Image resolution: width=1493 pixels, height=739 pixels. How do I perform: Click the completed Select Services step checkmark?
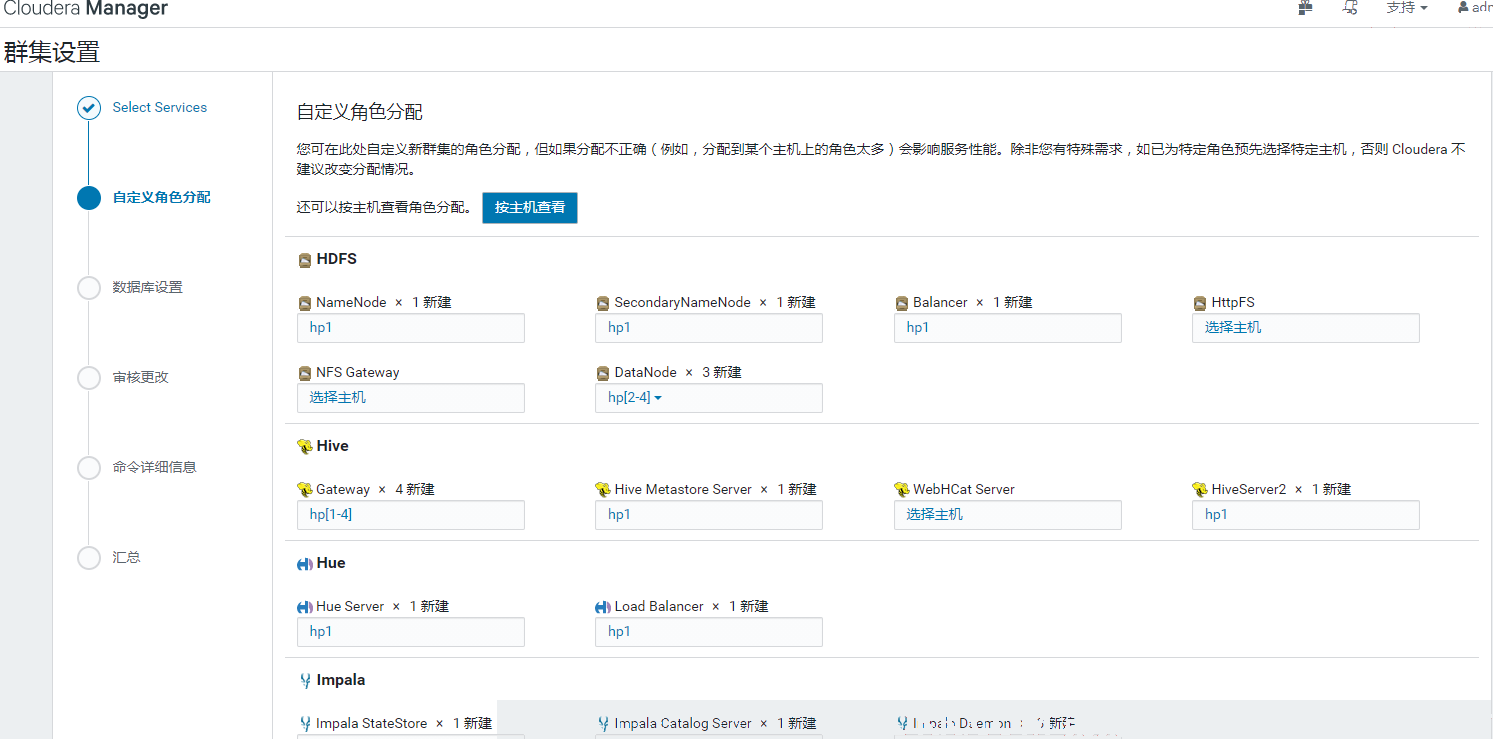89,108
